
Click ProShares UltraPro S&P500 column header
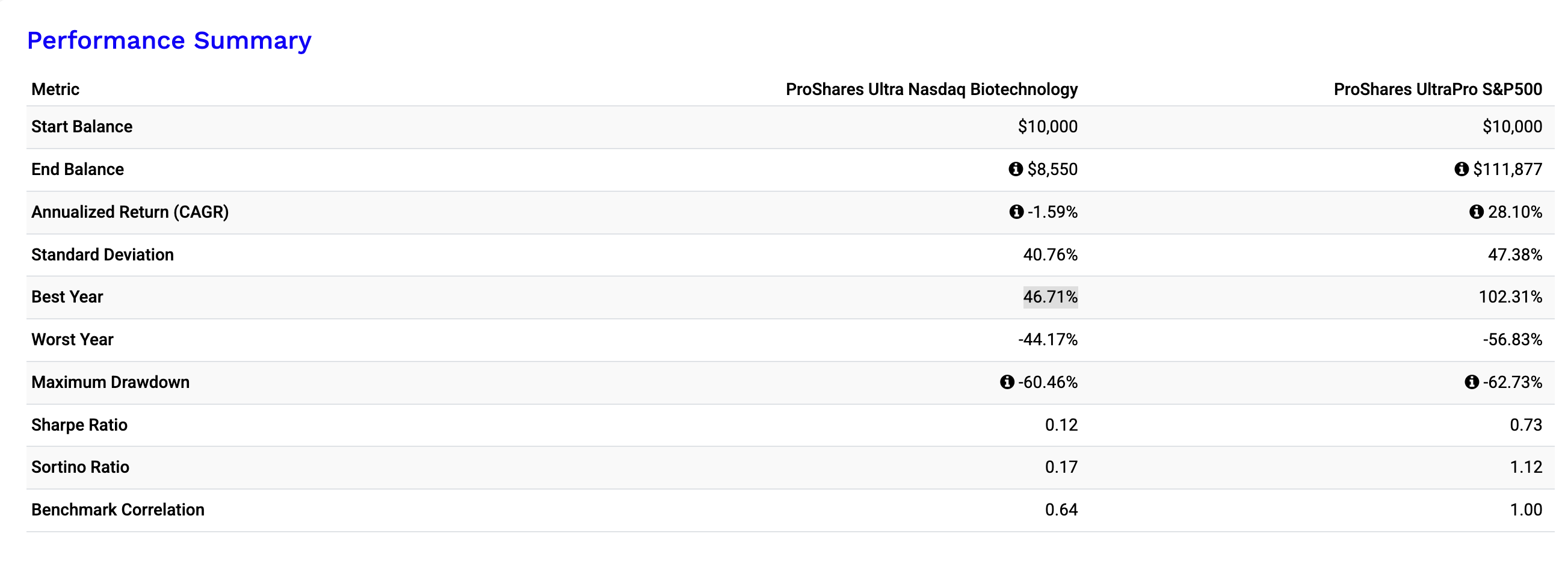(x=1438, y=90)
